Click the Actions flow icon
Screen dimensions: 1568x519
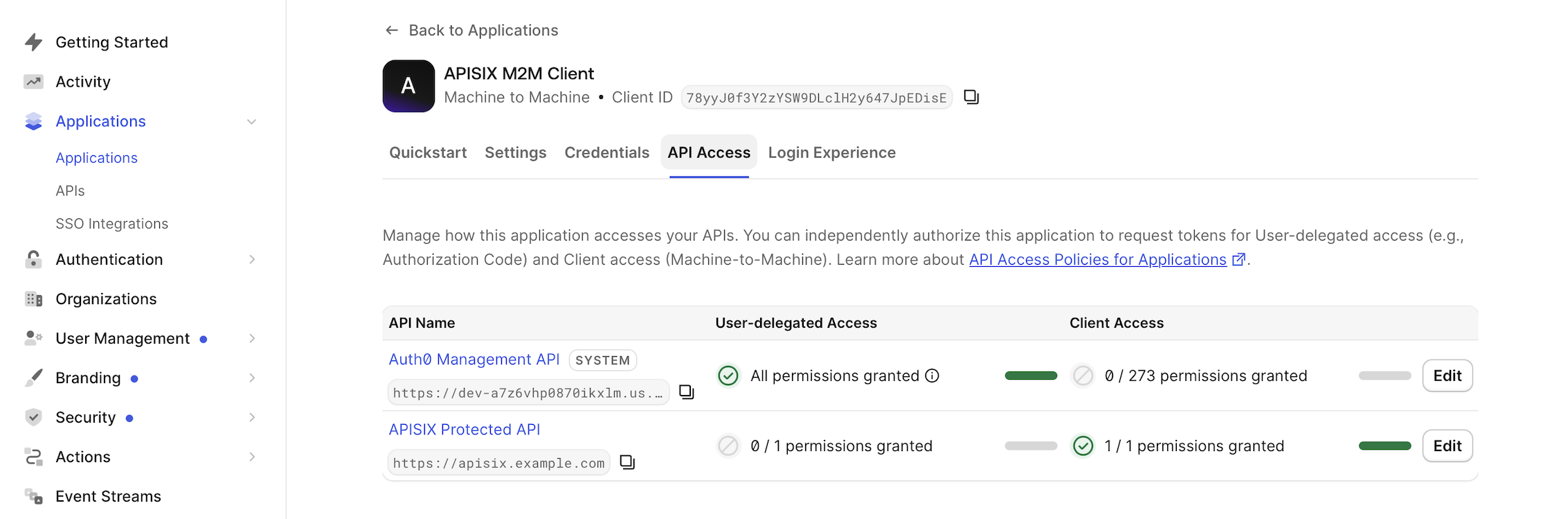(x=33, y=457)
